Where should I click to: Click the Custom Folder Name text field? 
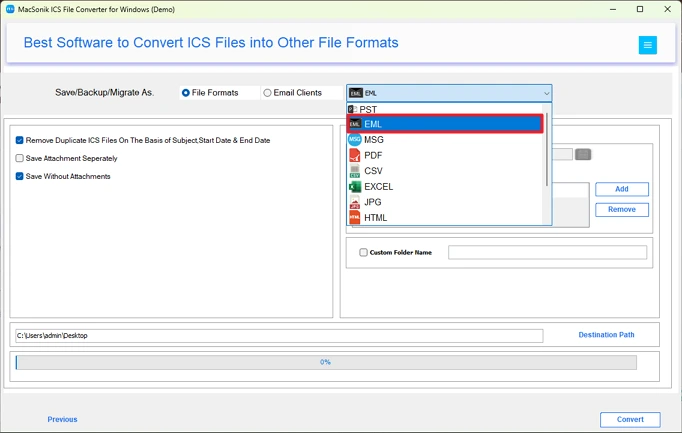(x=547, y=252)
